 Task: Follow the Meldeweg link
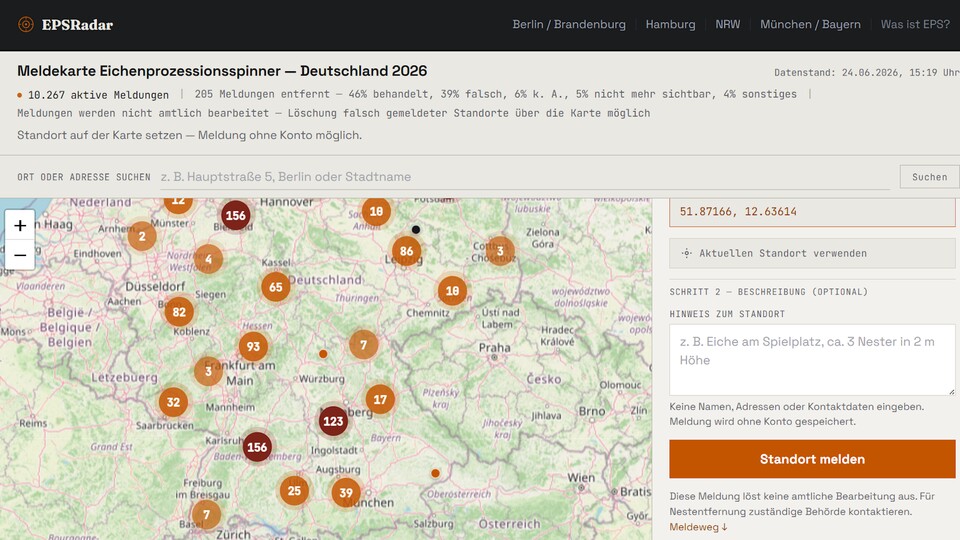(698, 527)
